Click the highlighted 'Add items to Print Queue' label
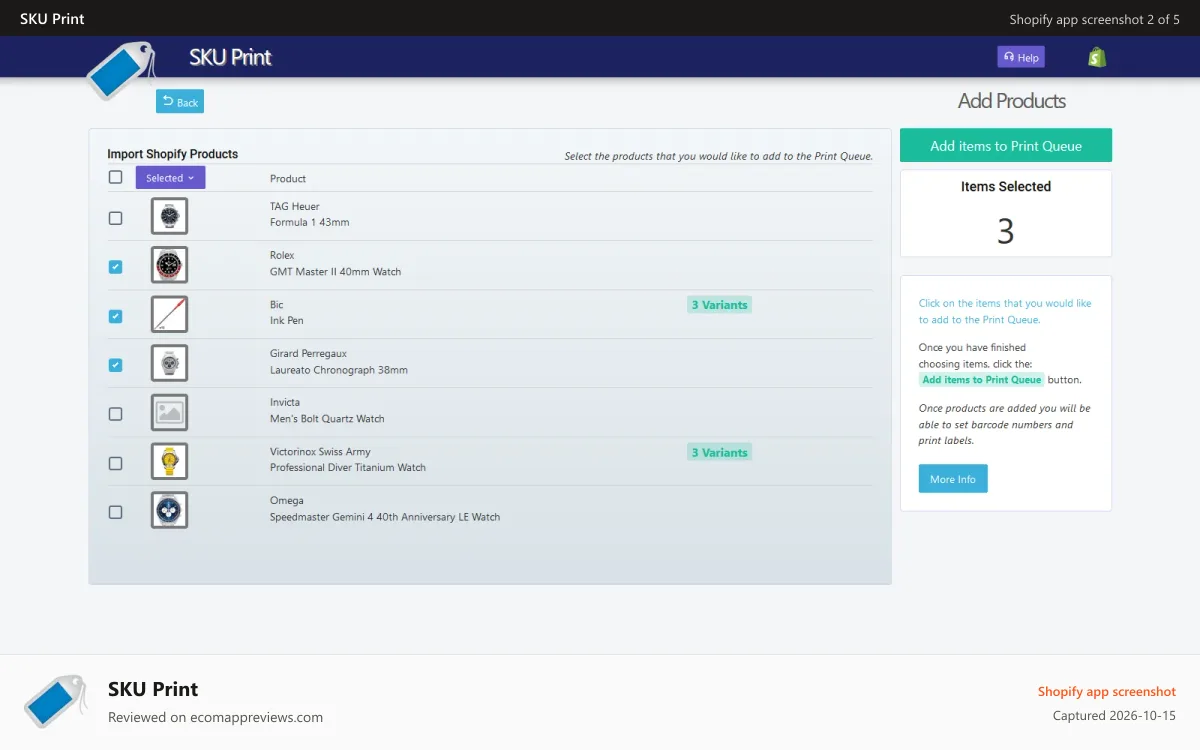Image resolution: width=1200 pixels, height=750 pixels. pyautogui.click(x=982, y=380)
